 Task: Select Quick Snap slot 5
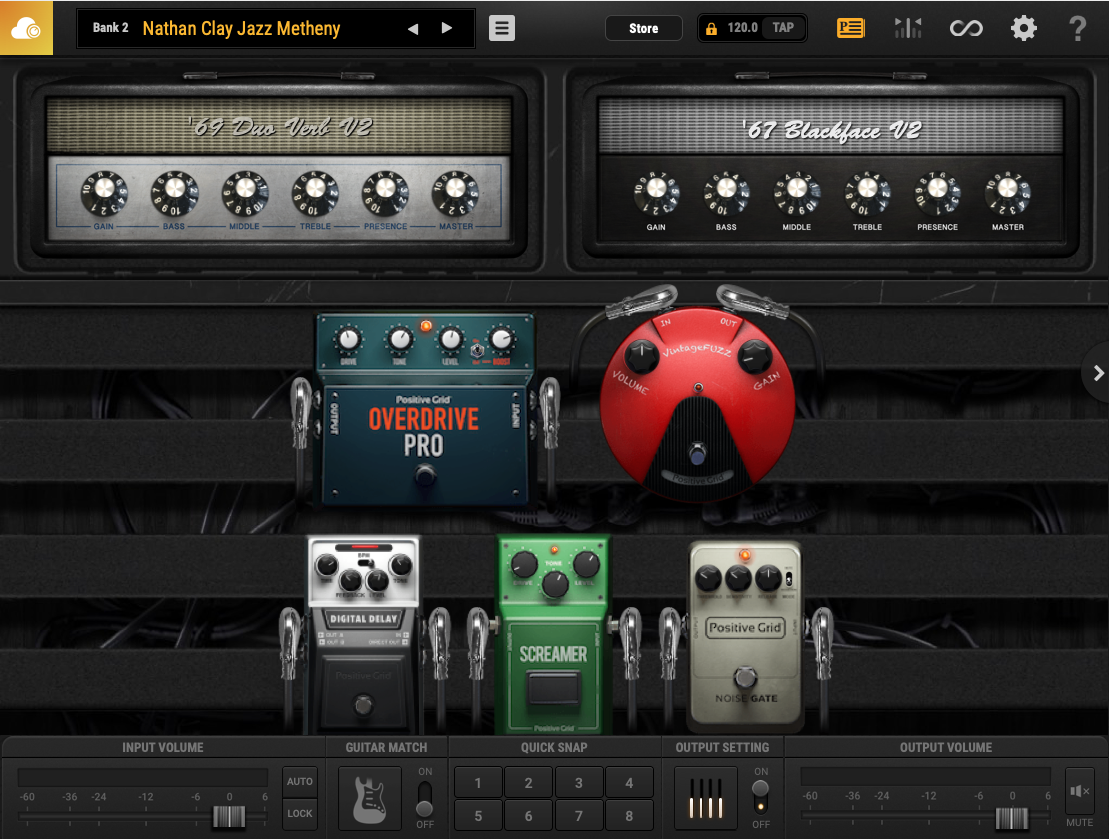478,816
